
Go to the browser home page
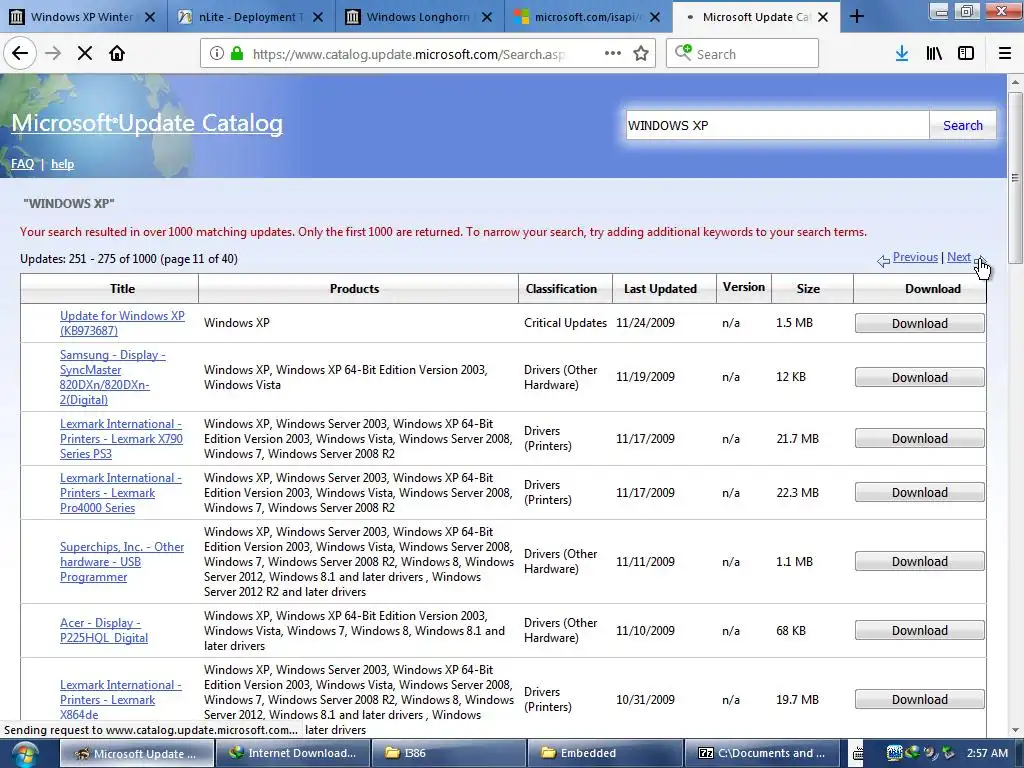[117, 54]
